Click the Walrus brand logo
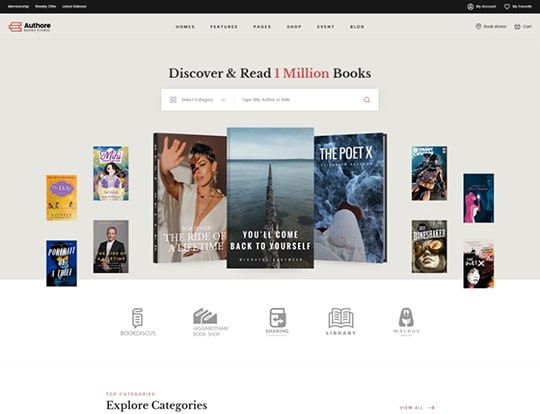 (406, 322)
